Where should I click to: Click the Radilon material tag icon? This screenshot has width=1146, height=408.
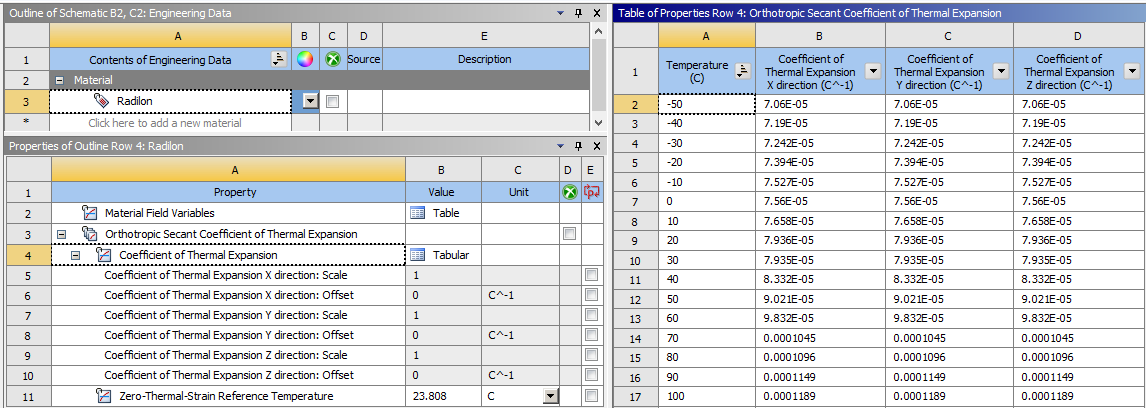pos(102,102)
